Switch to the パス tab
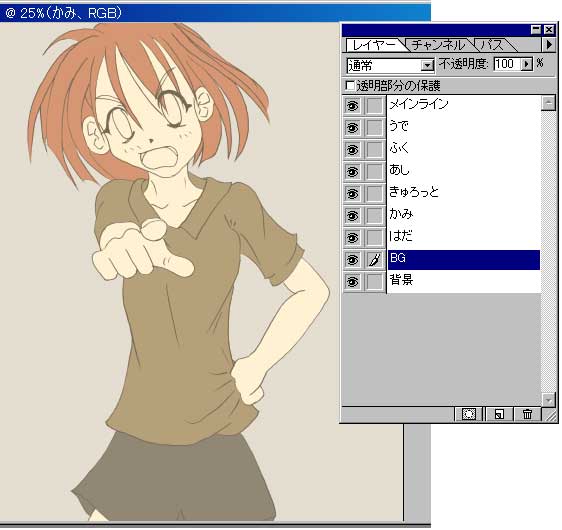The image size is (562, 530). [x=492, y=45]
